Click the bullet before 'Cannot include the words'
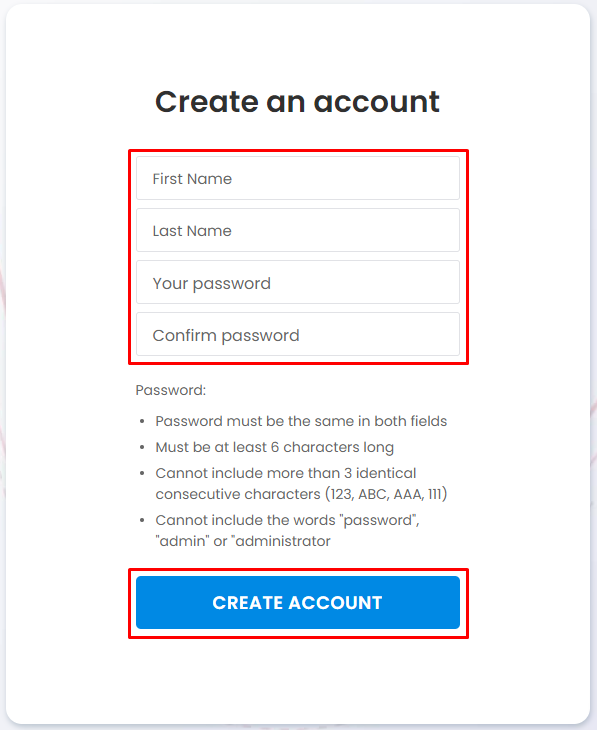Image resolution: width=597 pixels, height=730 pixels. 142,520
